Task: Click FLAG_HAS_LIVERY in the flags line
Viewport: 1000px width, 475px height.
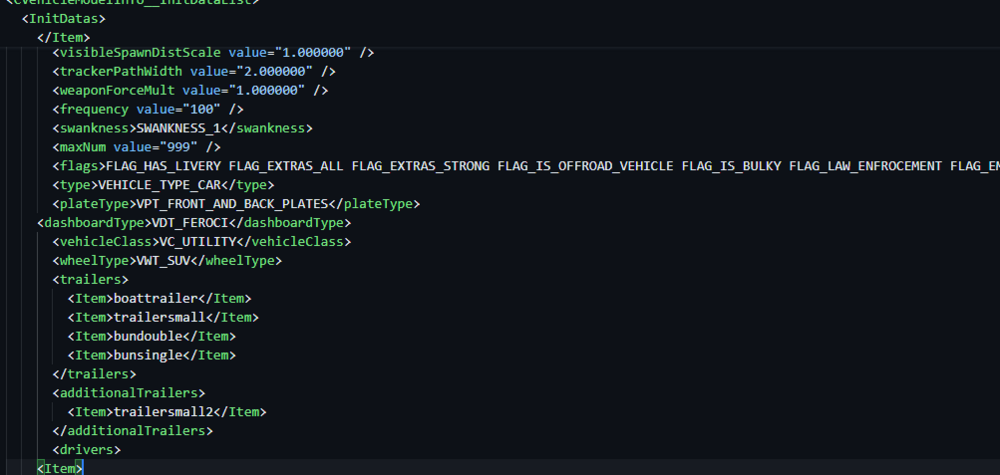Action: click(x=163, y=166)
